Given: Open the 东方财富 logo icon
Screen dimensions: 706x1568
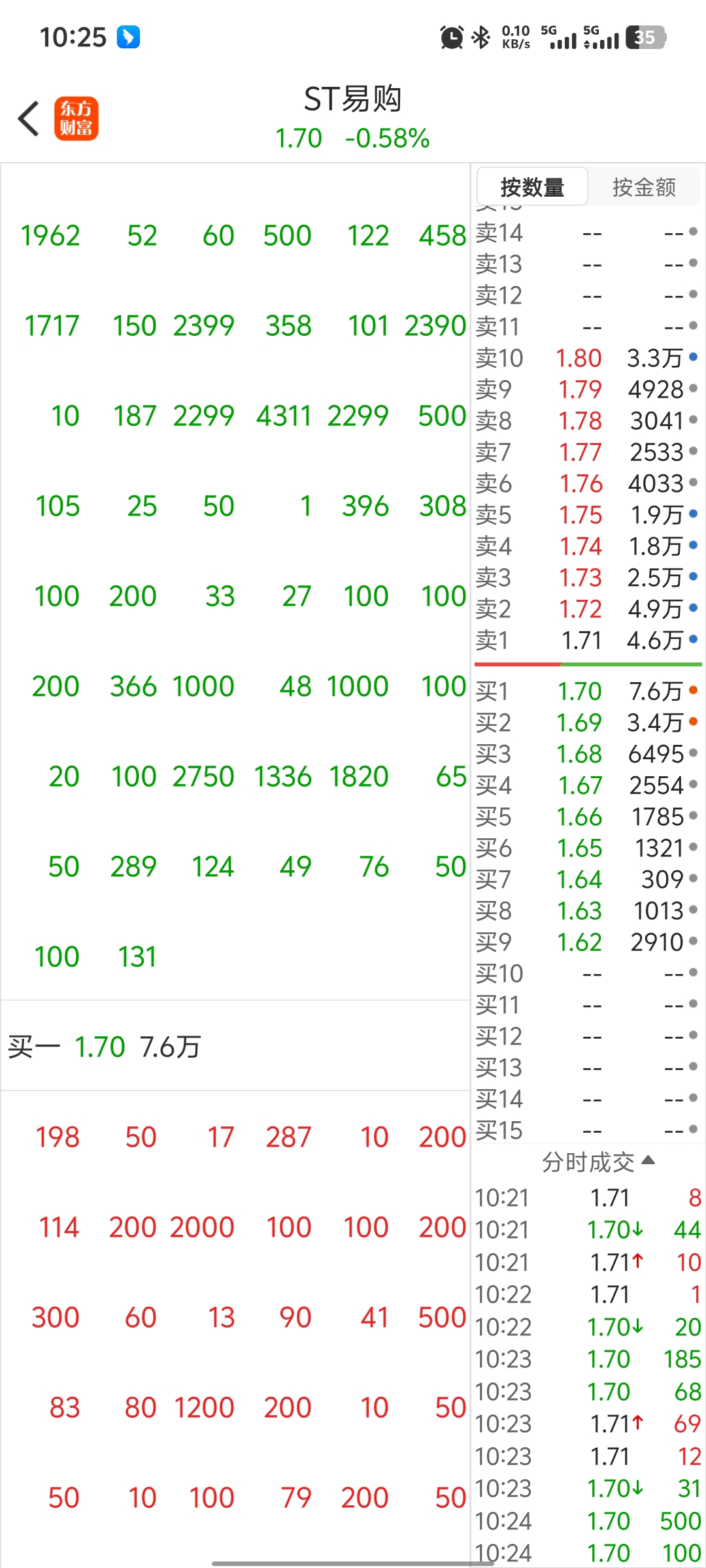Looking at the screenshot, I should 76,119.
